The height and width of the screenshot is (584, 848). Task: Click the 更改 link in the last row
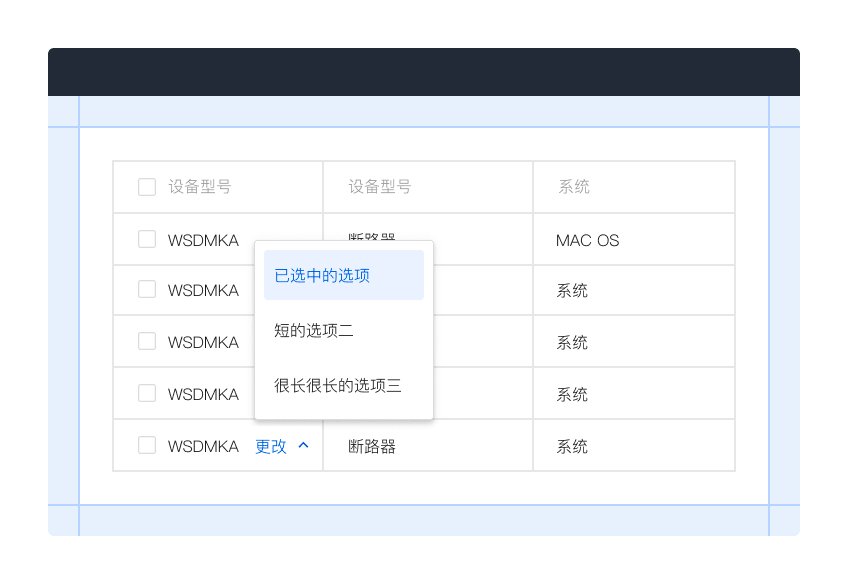271,446
